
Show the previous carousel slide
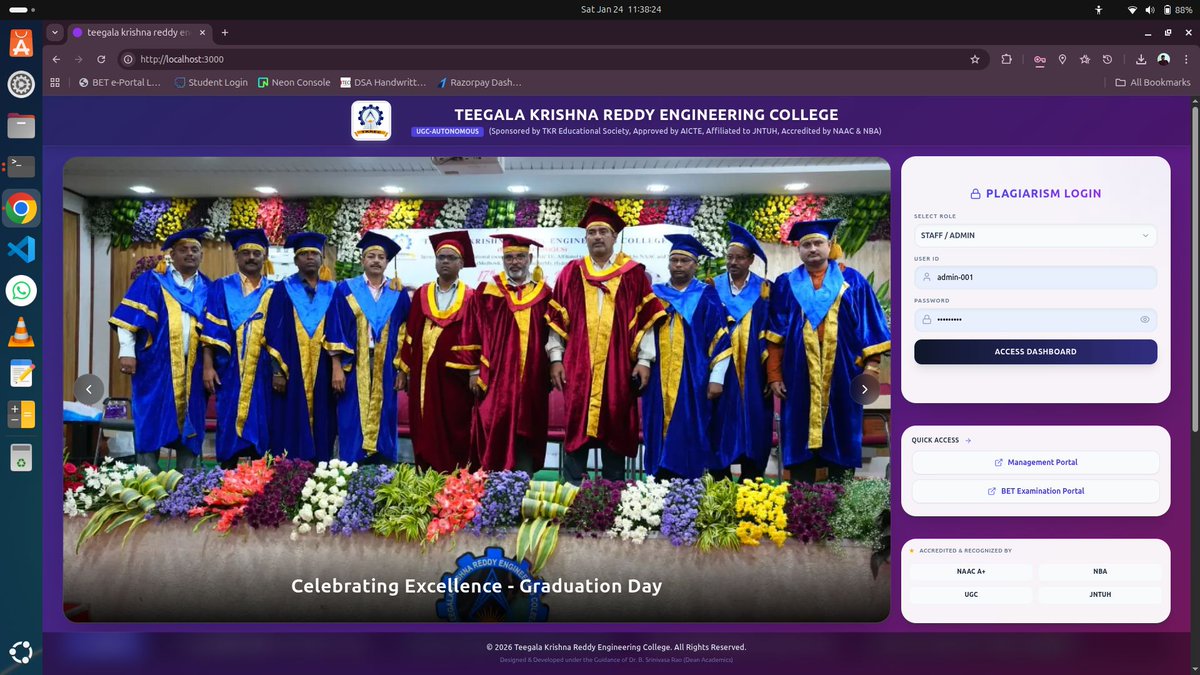(x=89, y=389)
